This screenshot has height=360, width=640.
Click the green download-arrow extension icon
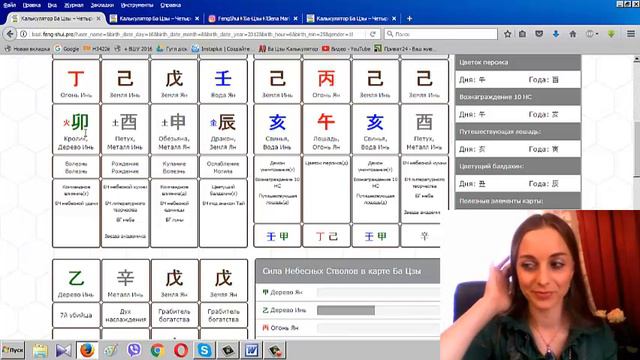point(611,34)
